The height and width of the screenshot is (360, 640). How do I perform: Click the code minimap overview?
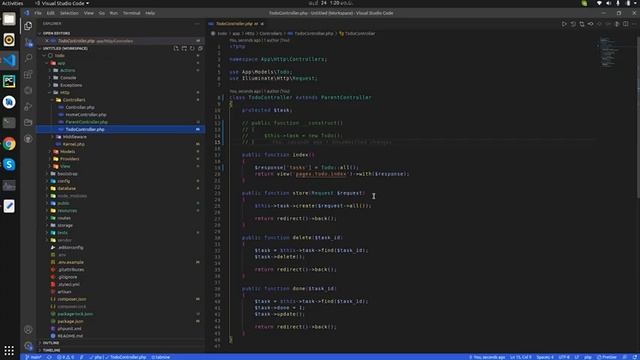(x=609, y=52)
